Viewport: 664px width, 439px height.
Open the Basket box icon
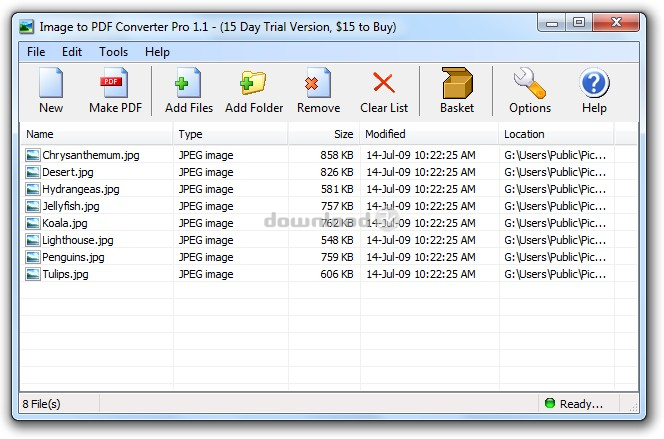[x=457, y=83]
